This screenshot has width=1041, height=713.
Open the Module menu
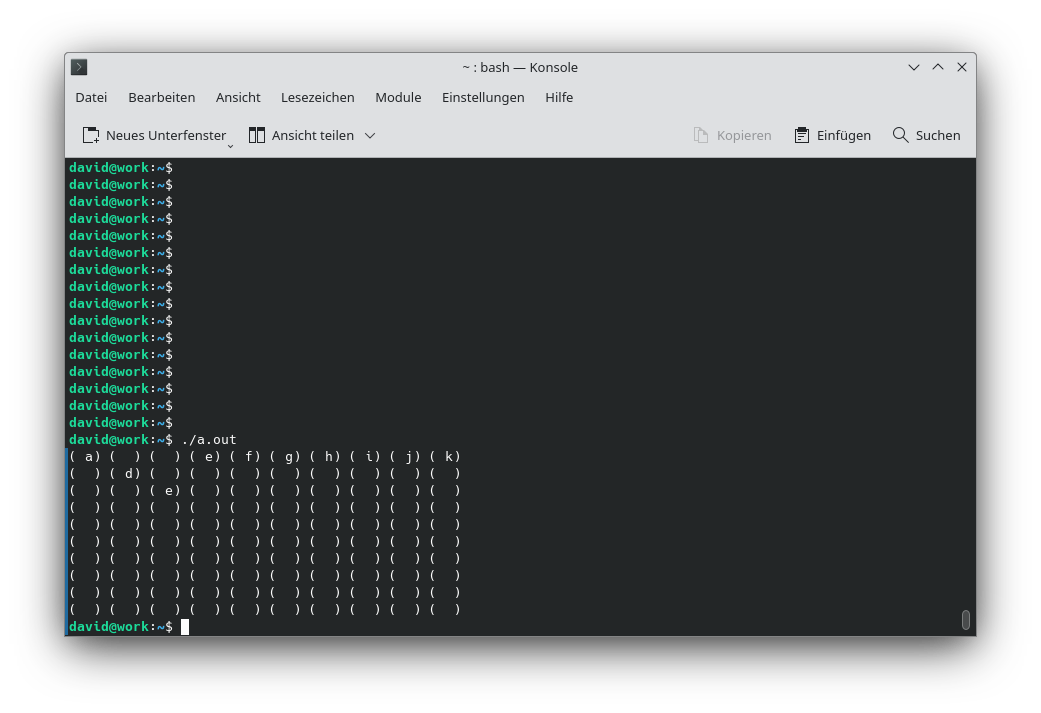pos(398,97)
